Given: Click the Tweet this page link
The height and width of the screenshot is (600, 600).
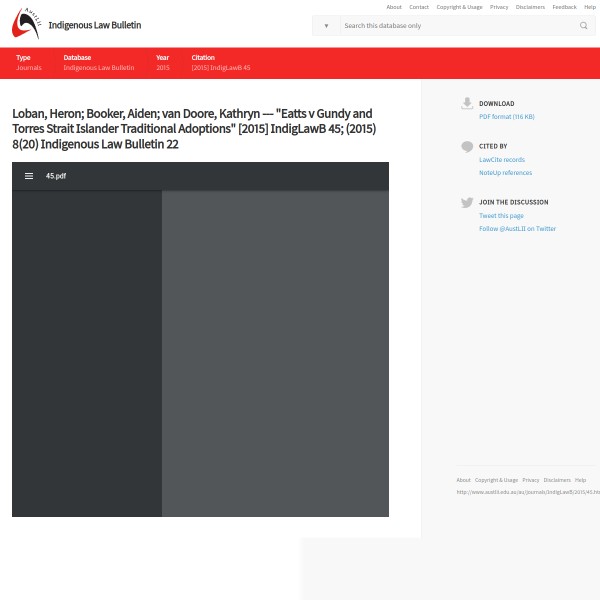Looking at the screenshot, I should pyautogui.click(x=501, y=216).
